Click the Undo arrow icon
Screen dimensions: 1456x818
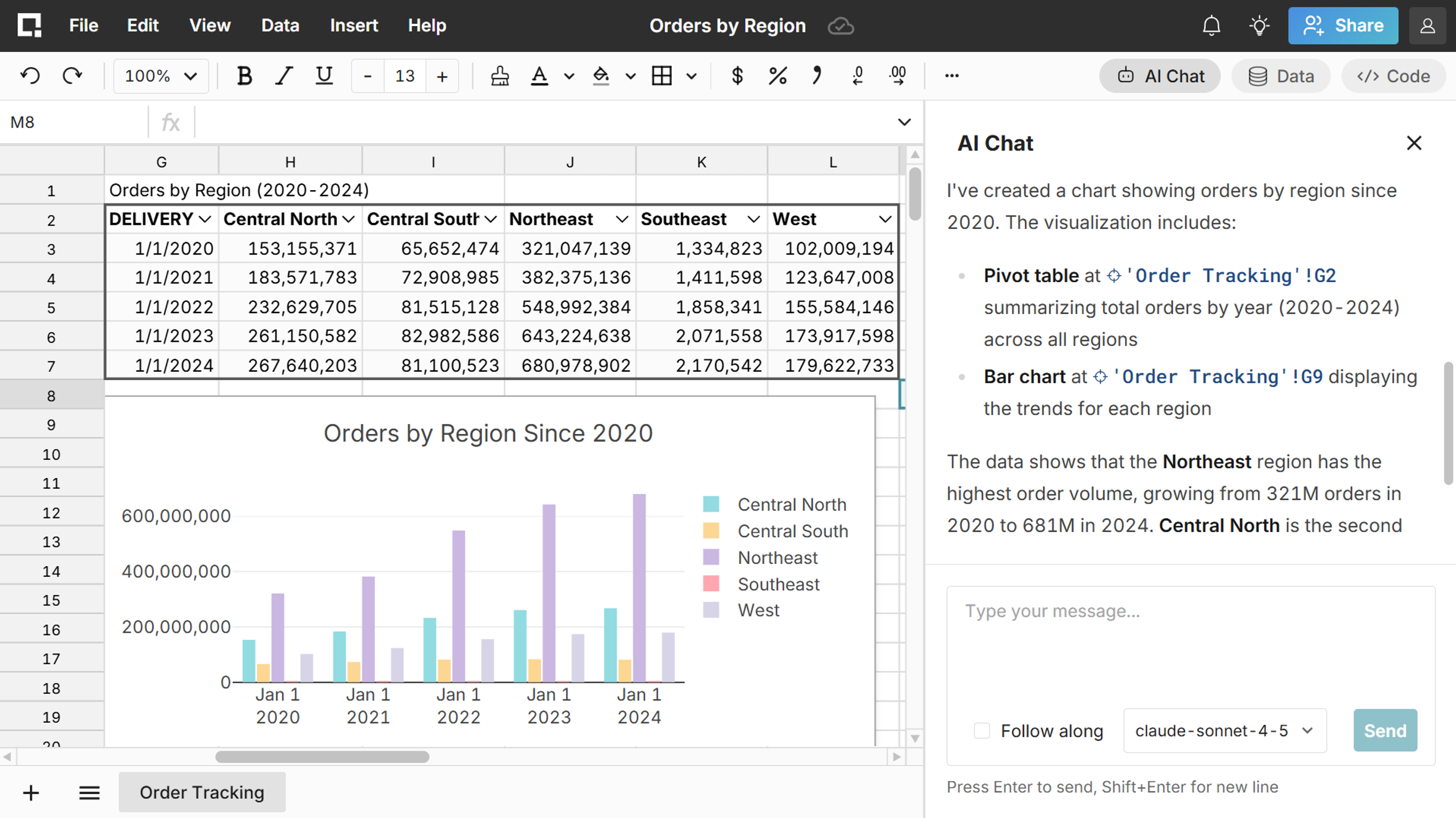pyautogui.click(x=30, y=76)
